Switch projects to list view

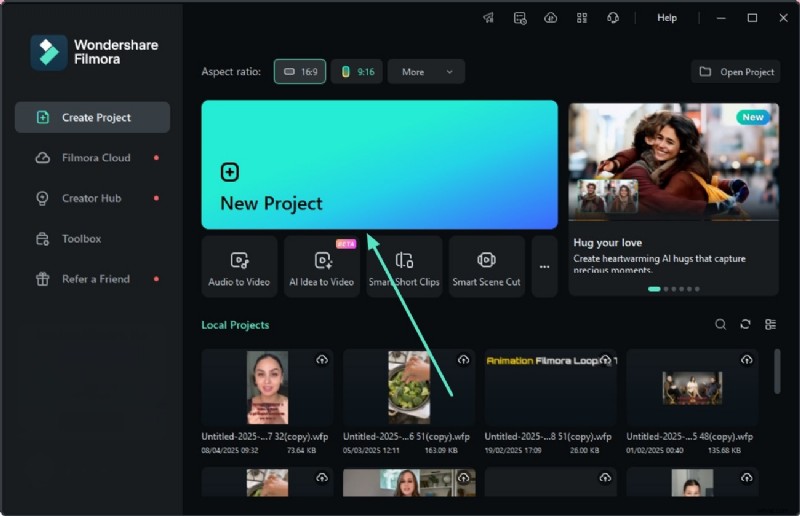pyautogui.click(x=770, y=324)
